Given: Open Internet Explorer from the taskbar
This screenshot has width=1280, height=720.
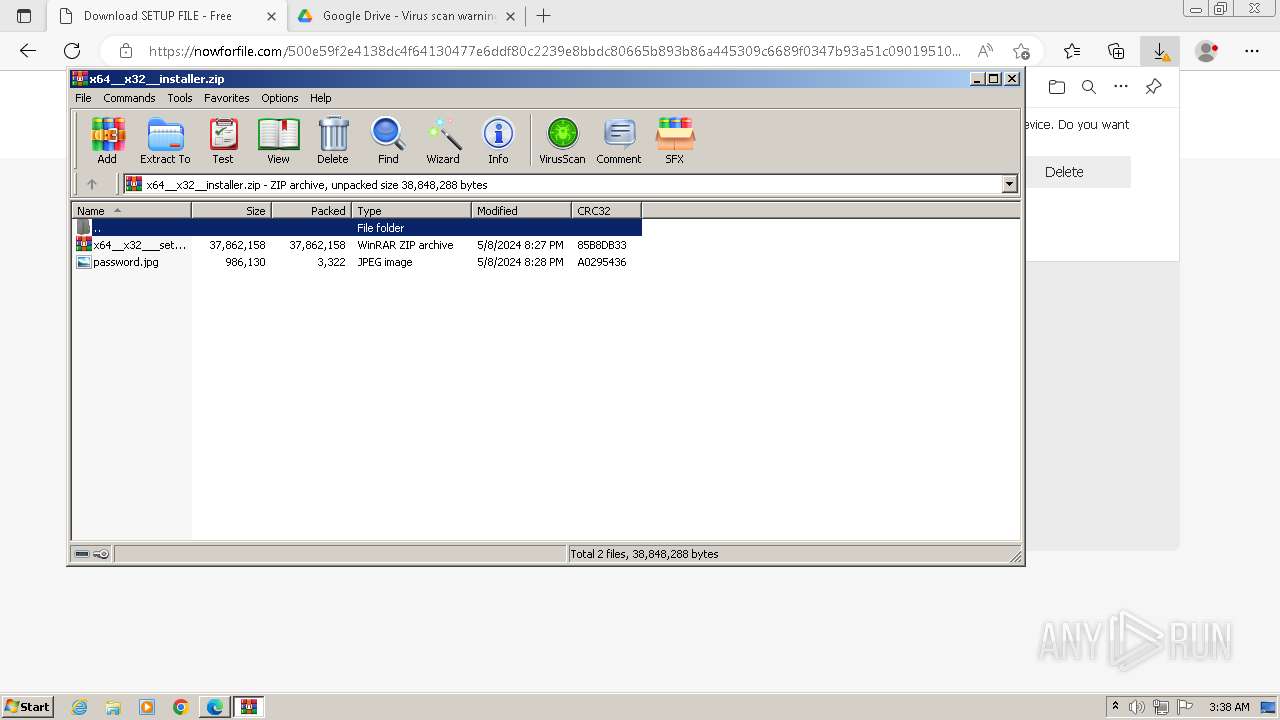Looking at the screenshot, I should (80, 707).
